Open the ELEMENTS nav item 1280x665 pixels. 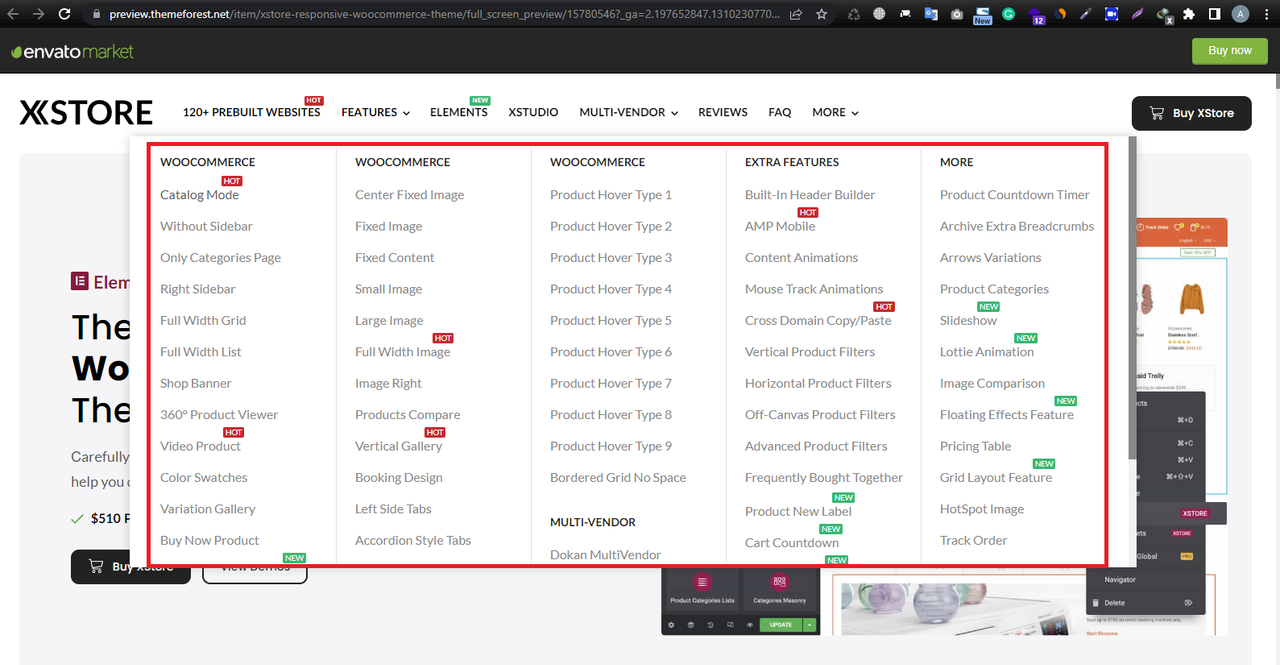point(459,112)
